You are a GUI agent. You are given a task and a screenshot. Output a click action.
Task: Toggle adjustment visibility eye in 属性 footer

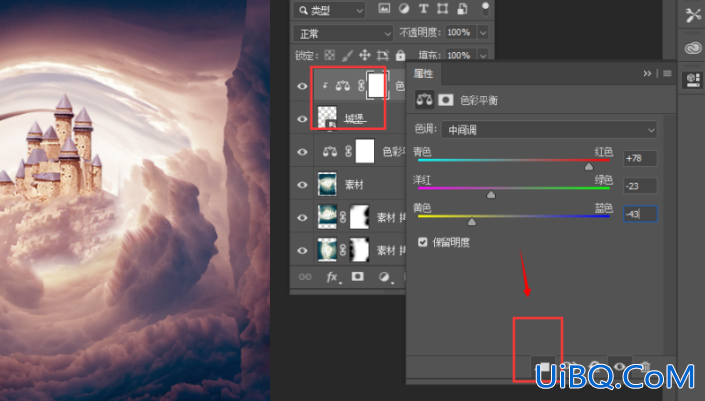(x=620, y=367)
